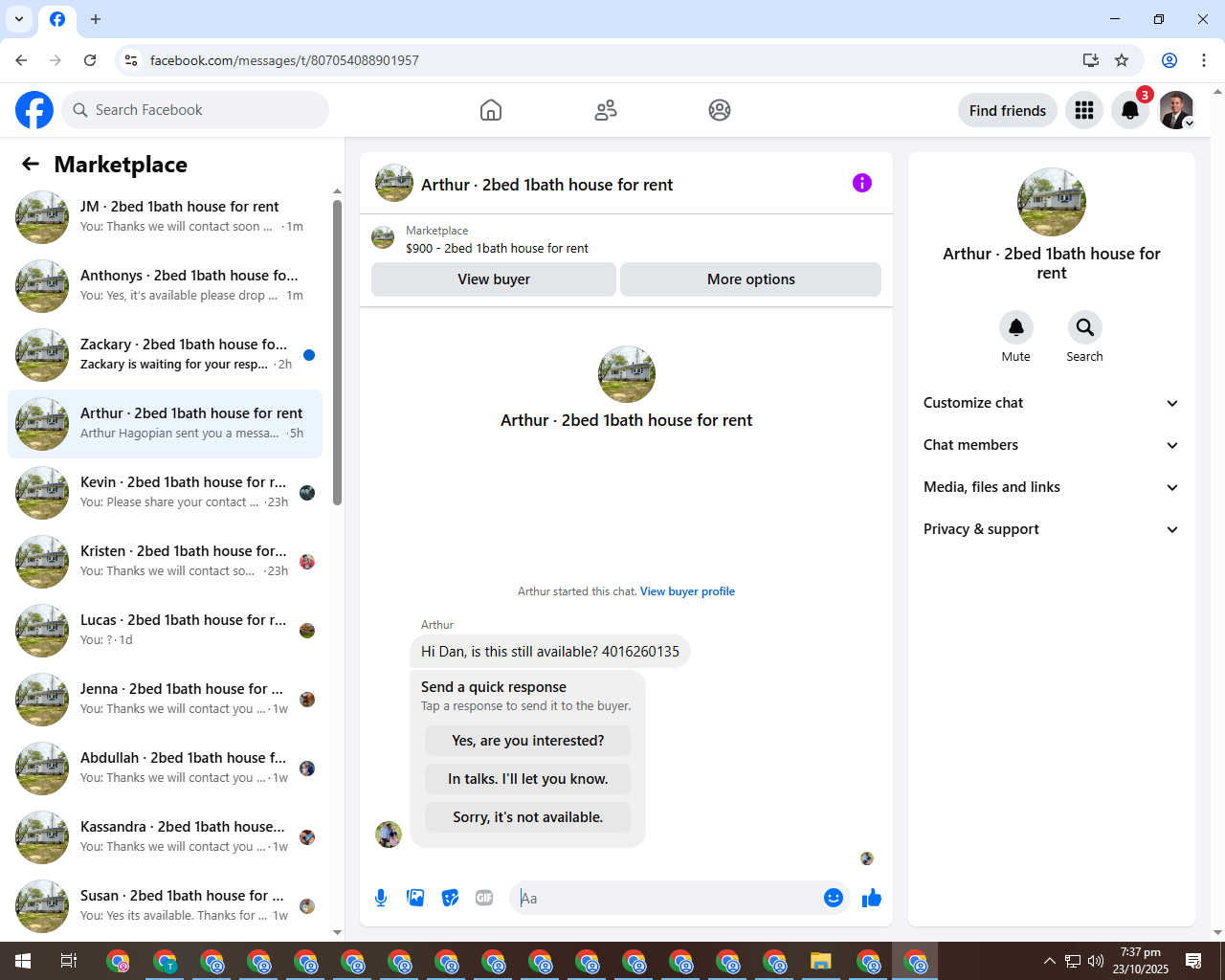The height and width of the screenshot is (980, 1225).
Task: Open the Friends icon in top navigation
Action: coord(606,110)
